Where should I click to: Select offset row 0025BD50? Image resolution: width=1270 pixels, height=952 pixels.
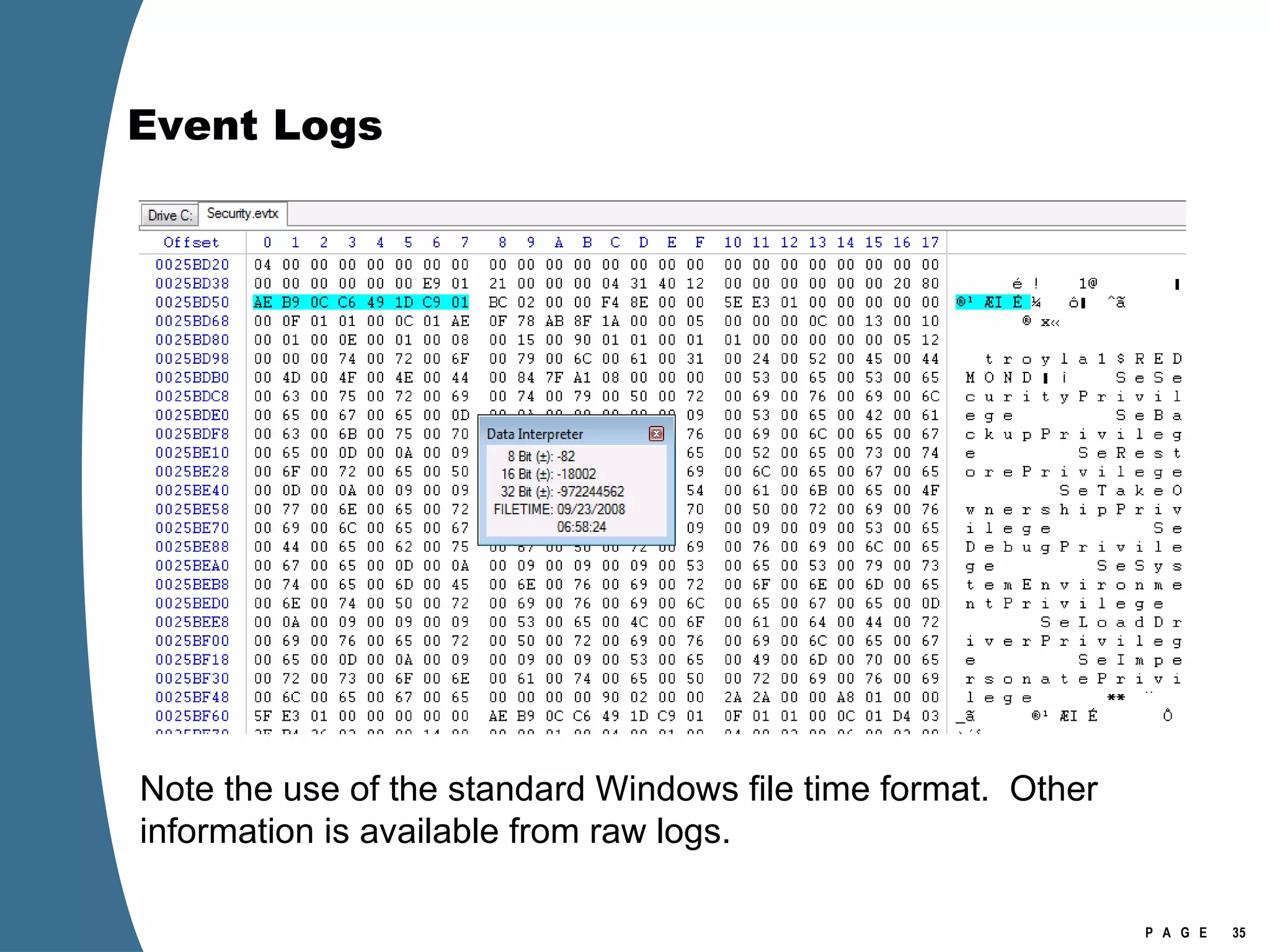pos(192,302)
